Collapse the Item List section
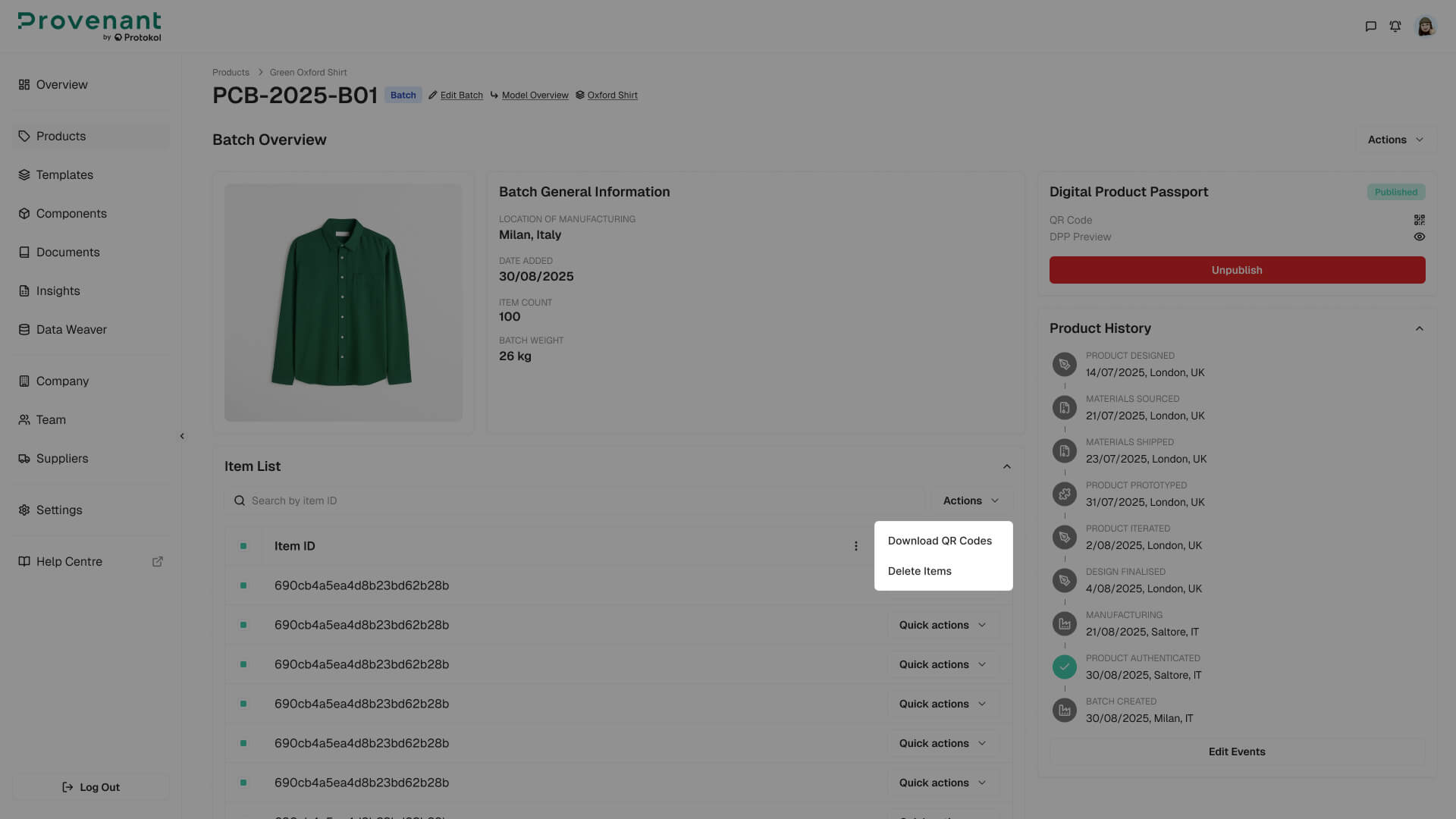Viewport: 1456px width, 819px height. 1007,466
